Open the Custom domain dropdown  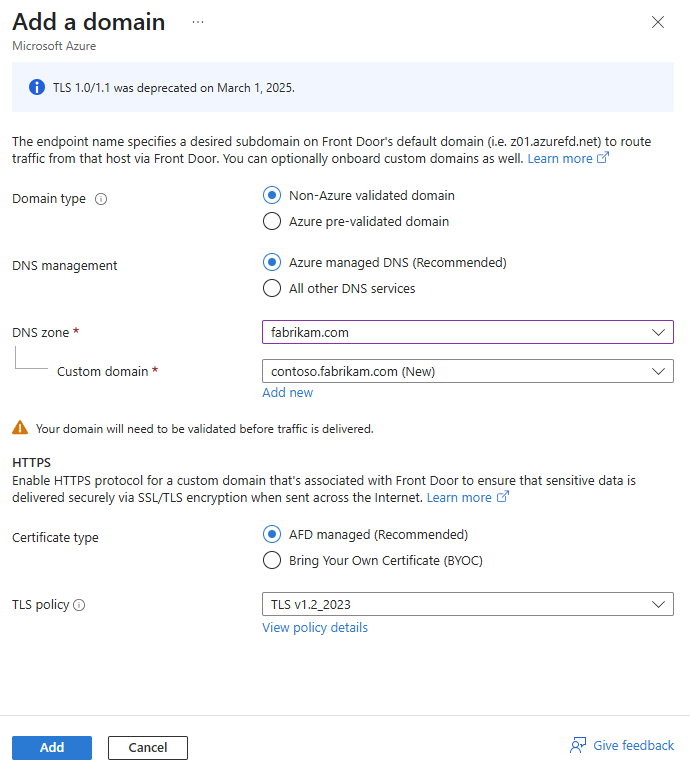click(x=466, y=372)
